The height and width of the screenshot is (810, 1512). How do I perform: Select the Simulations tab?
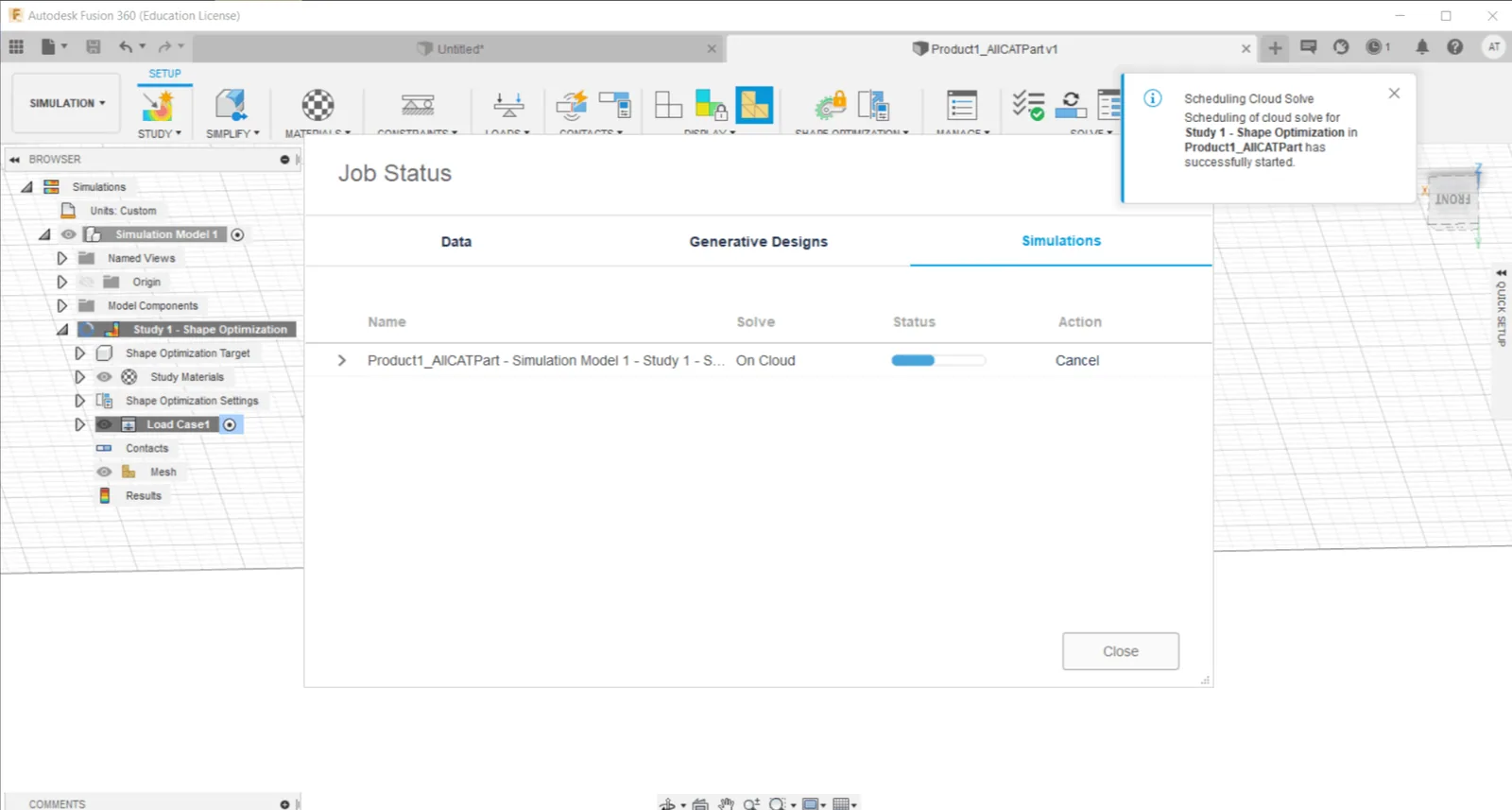tap(1061, 241)
